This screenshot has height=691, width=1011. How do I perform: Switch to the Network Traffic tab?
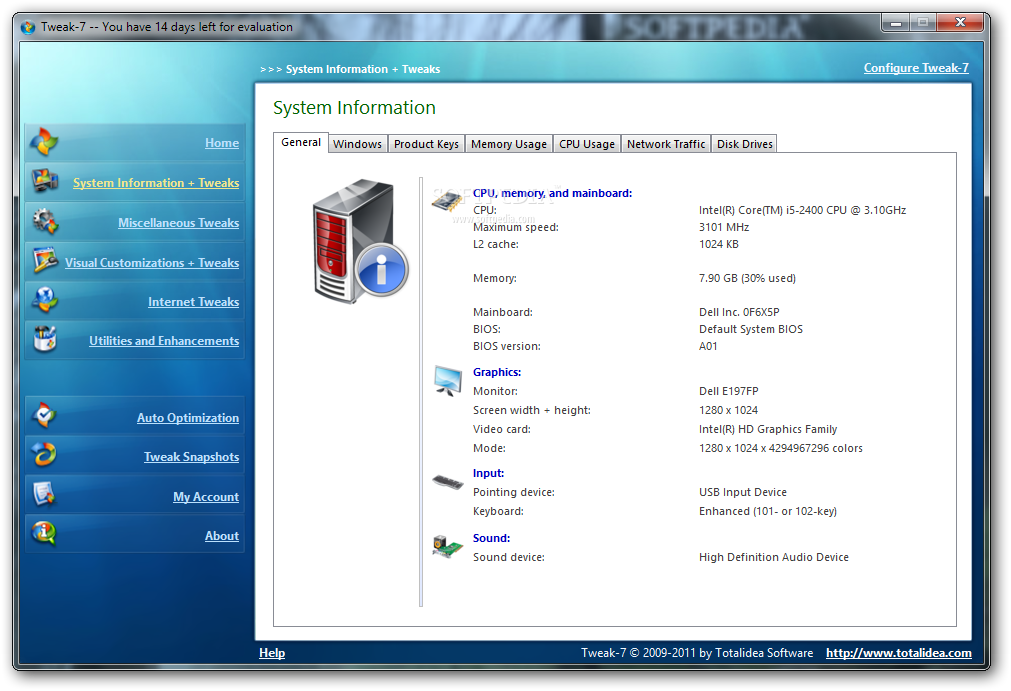[666, 144]
